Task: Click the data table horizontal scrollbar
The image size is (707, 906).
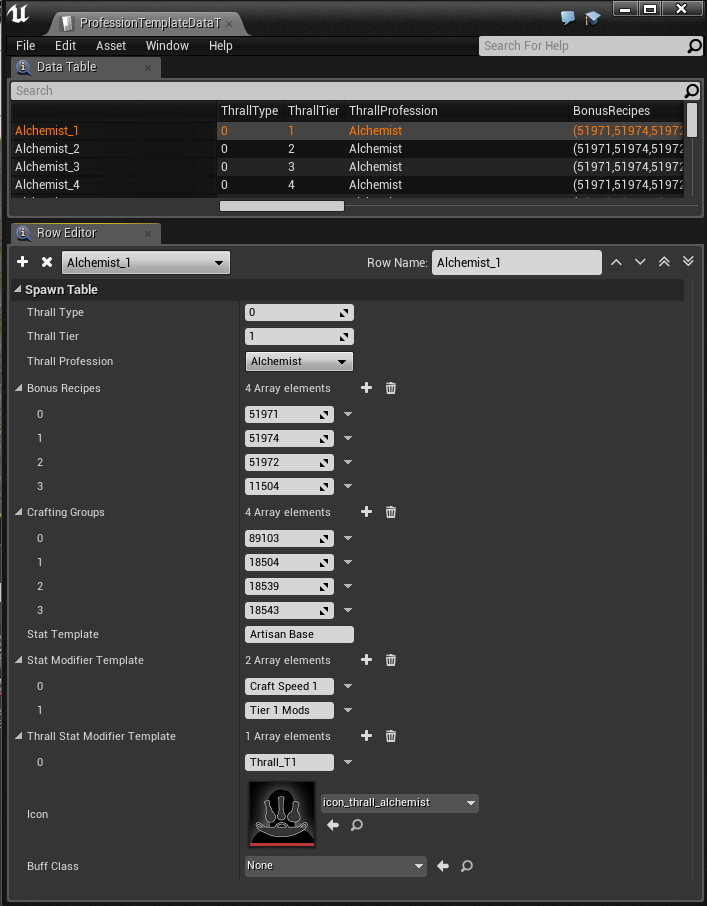Action: (x=281, y=206)
